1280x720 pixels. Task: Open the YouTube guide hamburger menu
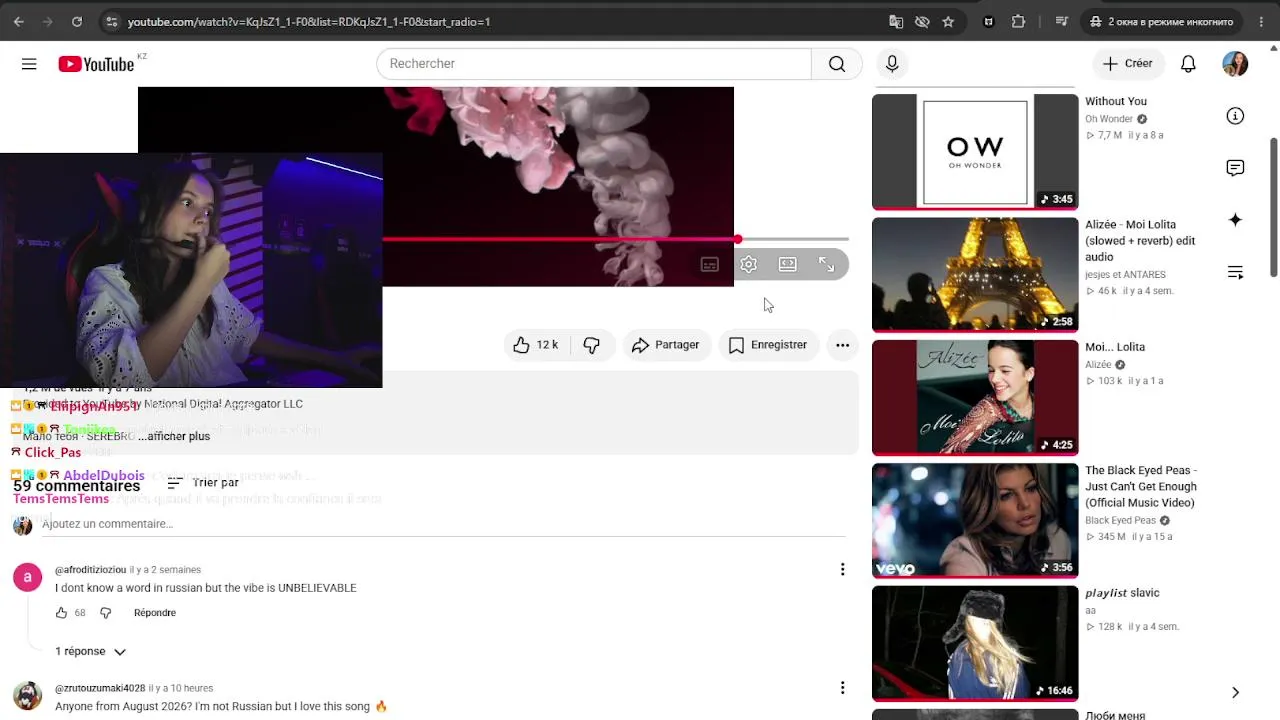pos(29,64)
